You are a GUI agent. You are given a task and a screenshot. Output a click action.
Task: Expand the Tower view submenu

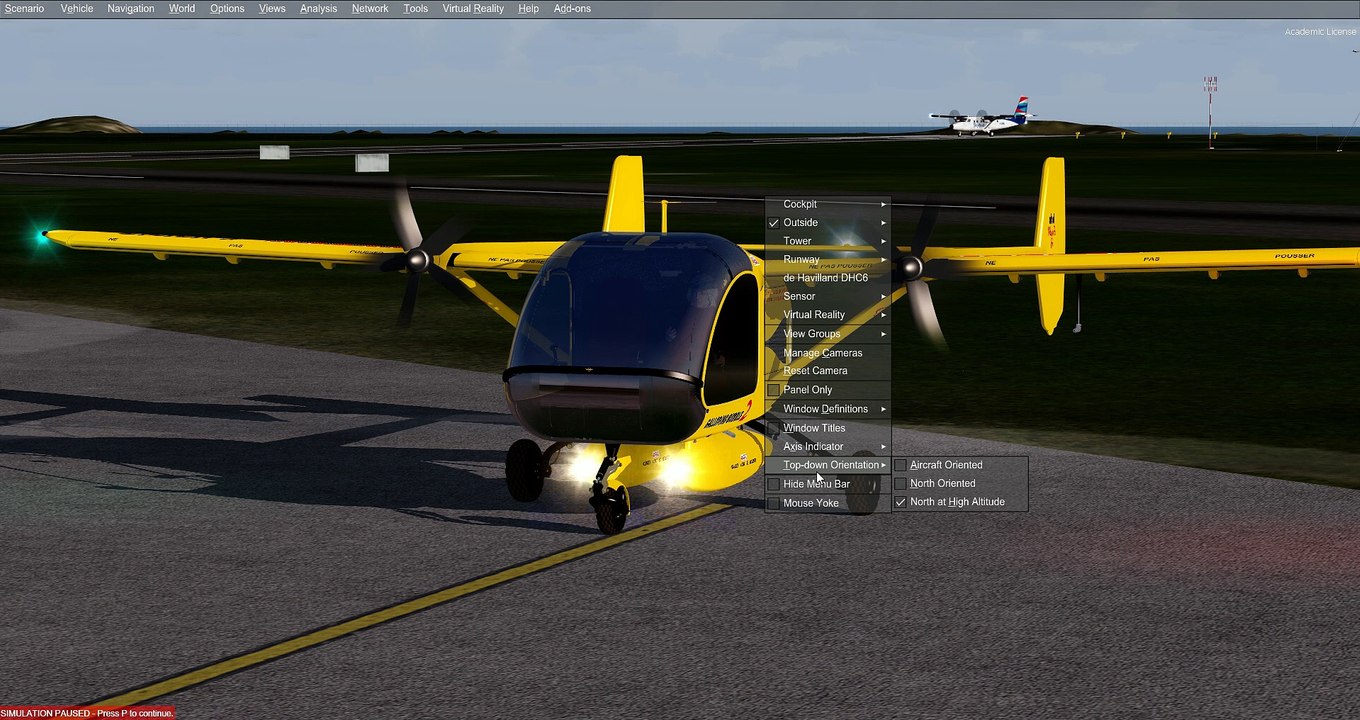[x=828, y=241]
